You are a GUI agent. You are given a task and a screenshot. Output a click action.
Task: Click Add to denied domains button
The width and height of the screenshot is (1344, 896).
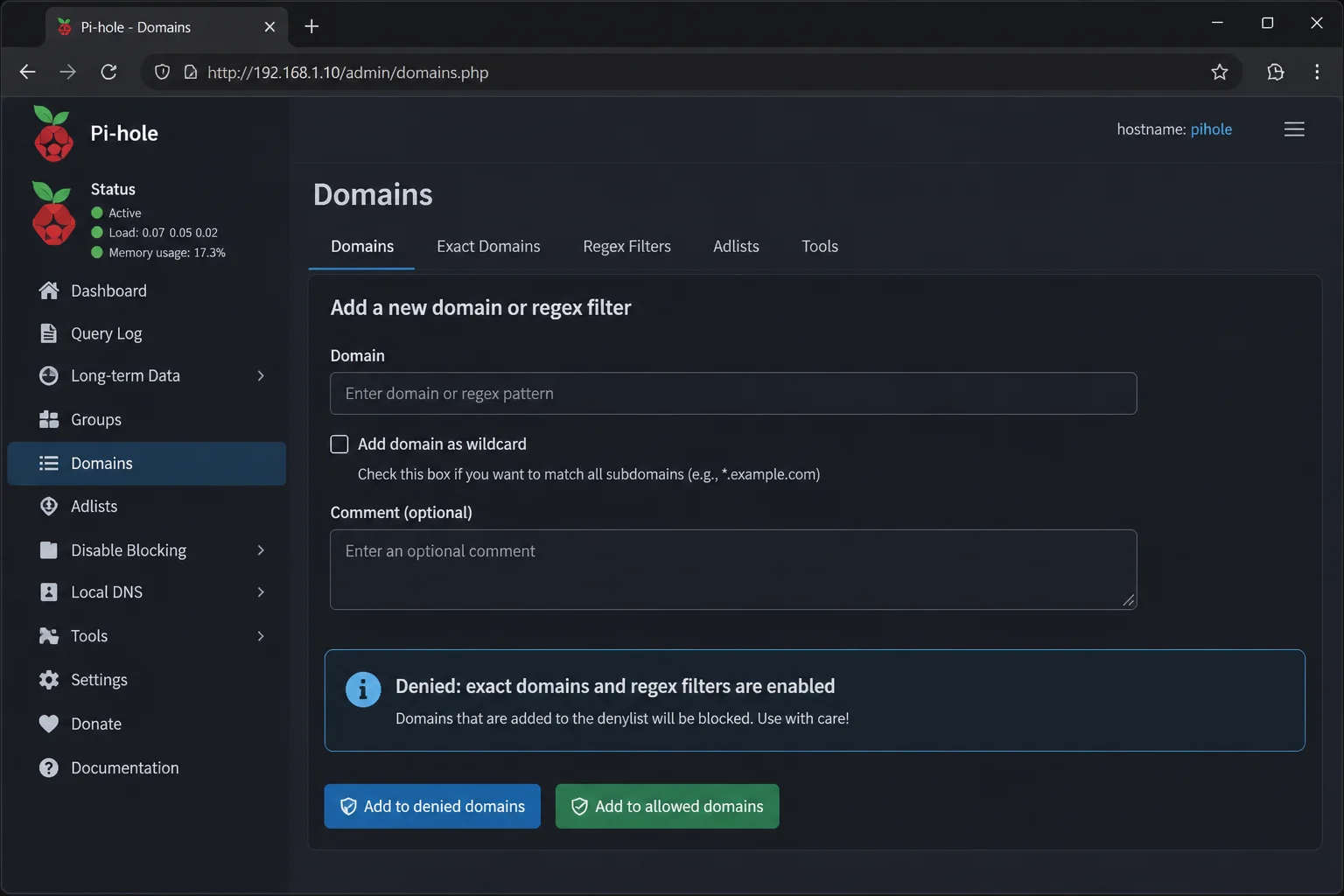(432, 806)
